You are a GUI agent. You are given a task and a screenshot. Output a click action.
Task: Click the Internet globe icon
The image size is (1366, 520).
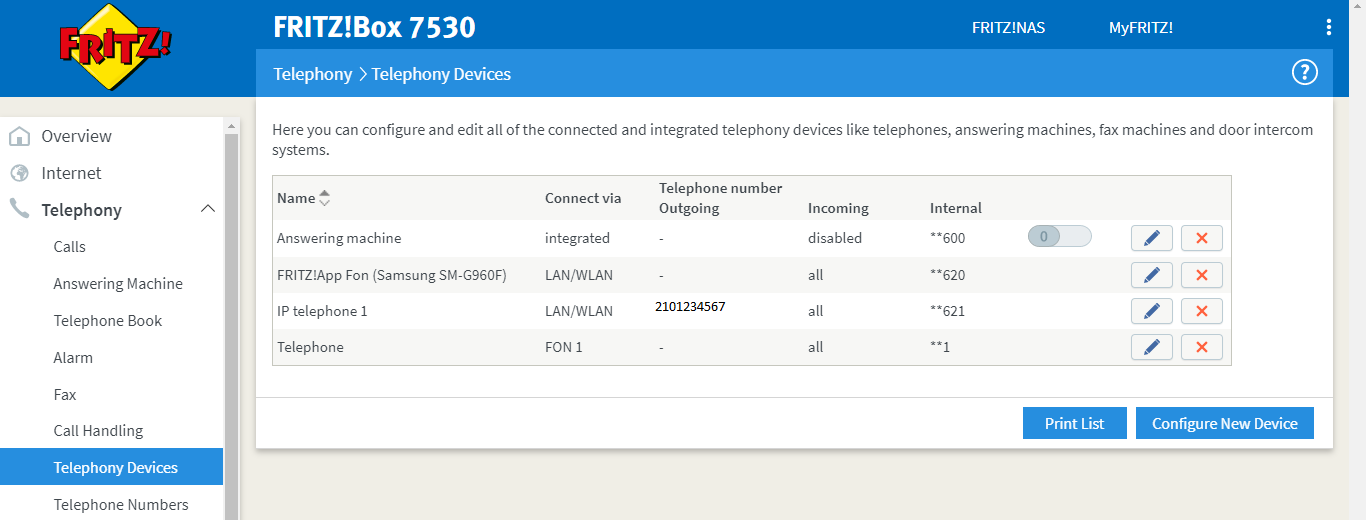(x=19, y=173)
